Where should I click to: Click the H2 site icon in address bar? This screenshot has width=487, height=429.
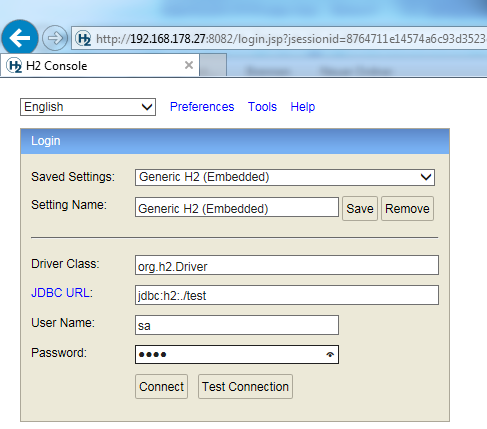coord(83,38)
